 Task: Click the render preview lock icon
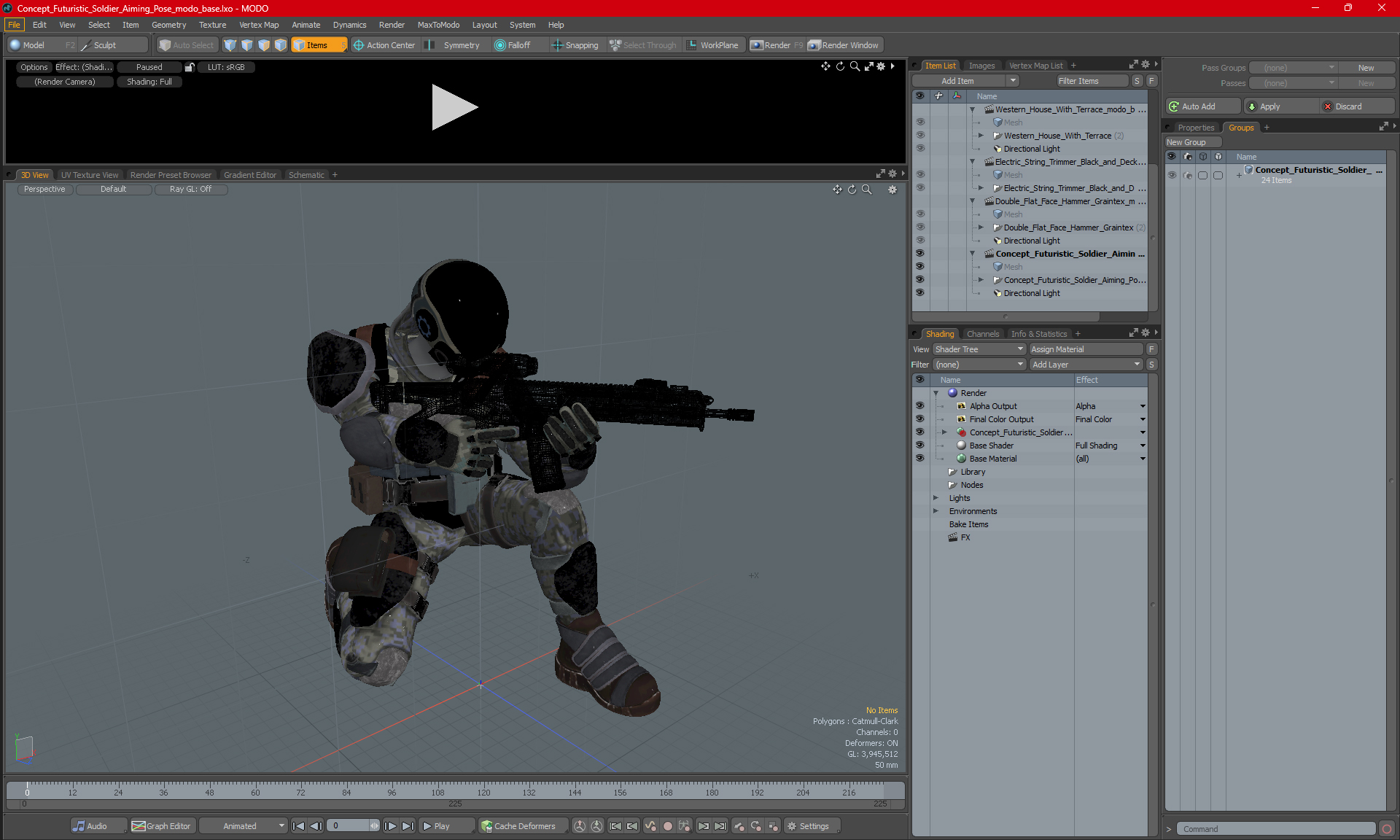pos(190,67)
